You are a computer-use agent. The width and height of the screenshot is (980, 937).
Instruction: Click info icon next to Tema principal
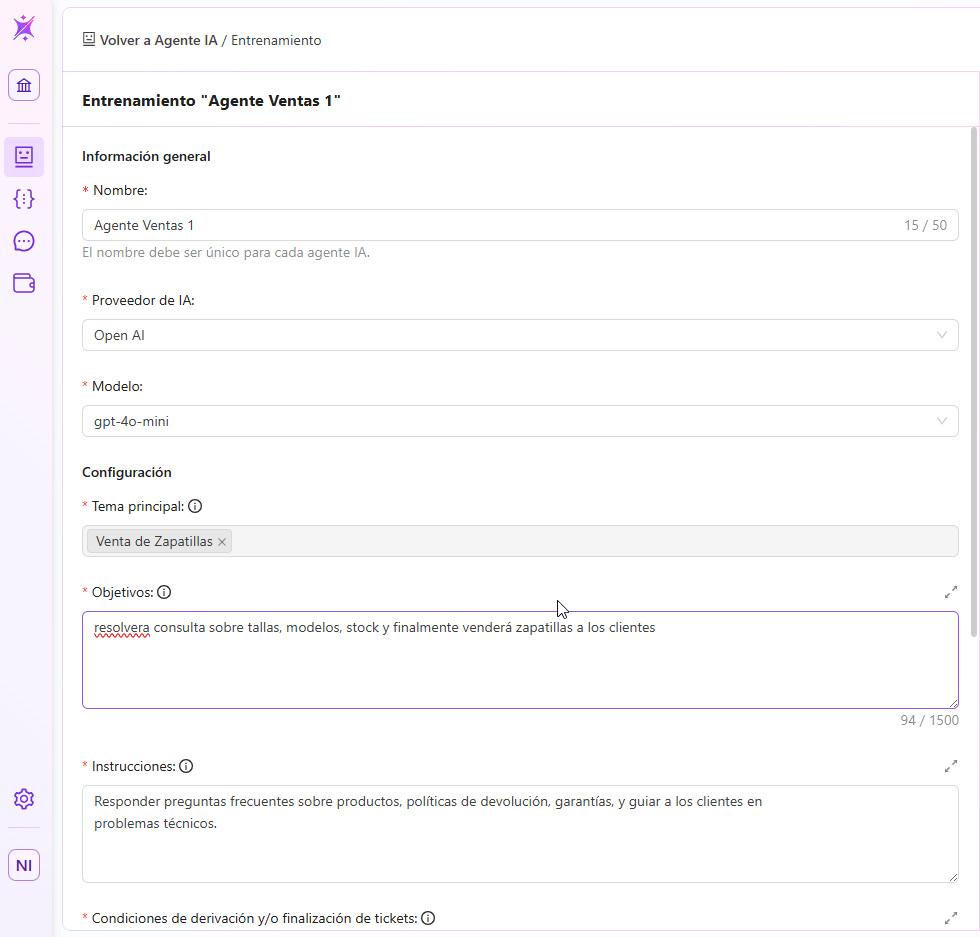(x=195, y=506)
